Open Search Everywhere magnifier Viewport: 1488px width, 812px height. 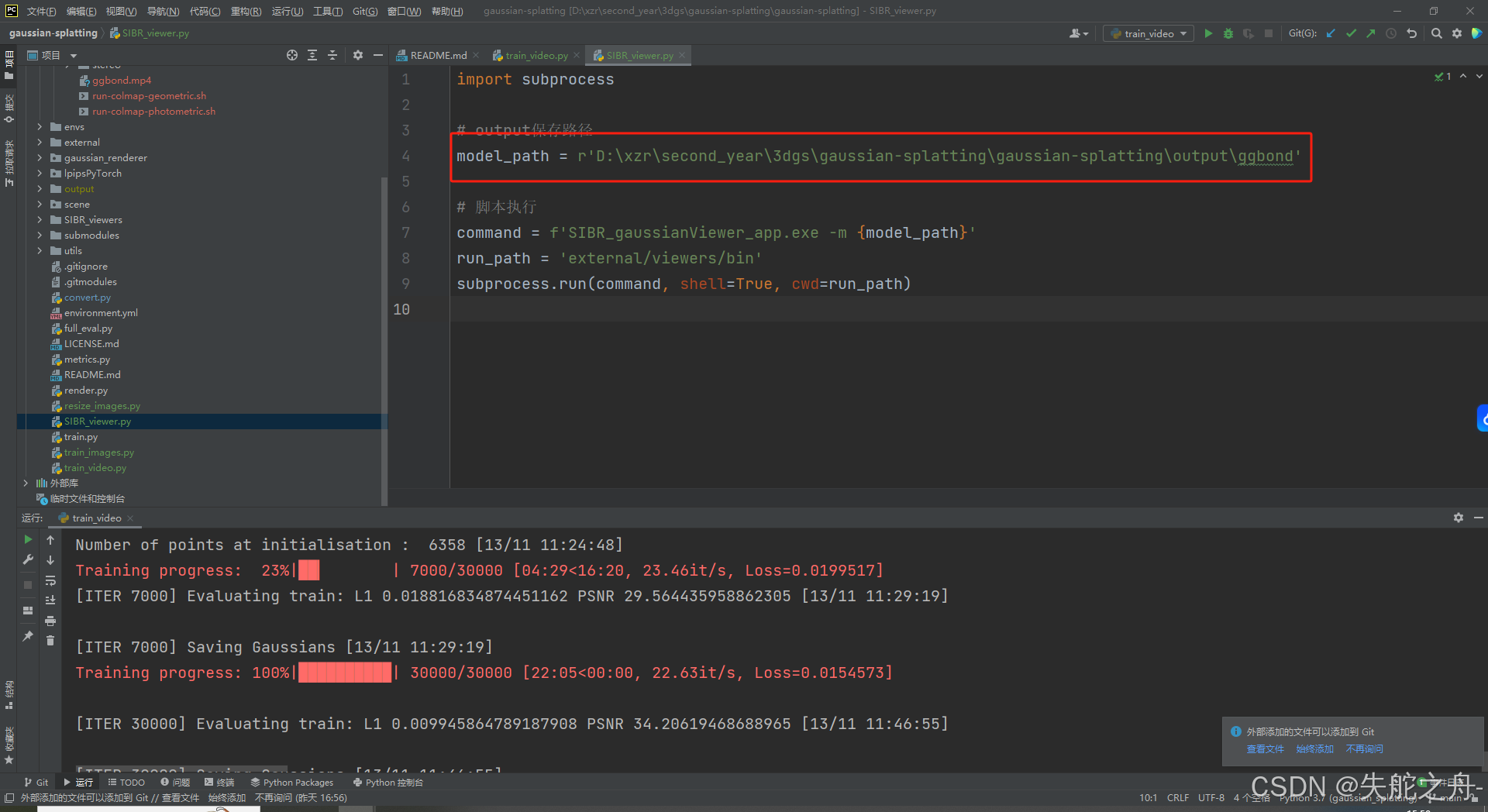[1437, 33]
